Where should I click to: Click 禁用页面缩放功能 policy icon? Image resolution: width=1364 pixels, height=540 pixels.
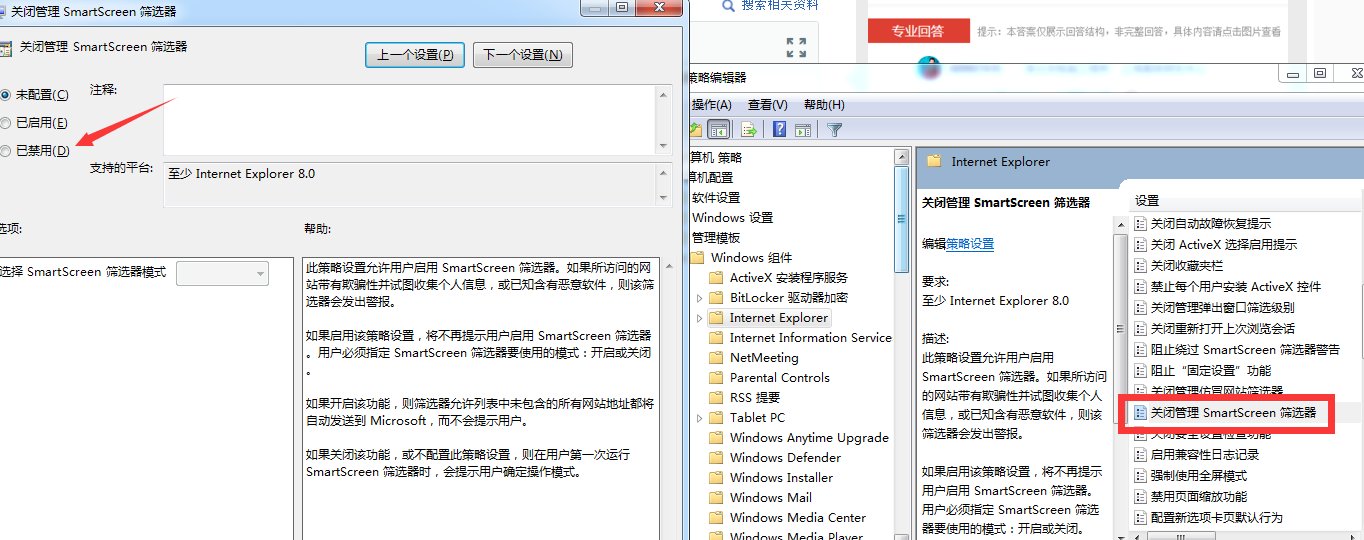(x=1141, y=496)
